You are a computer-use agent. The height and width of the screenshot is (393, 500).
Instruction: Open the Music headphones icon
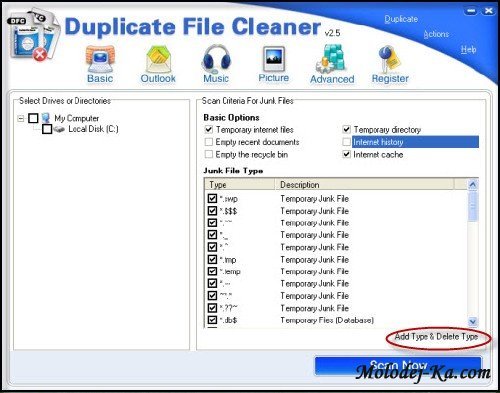click(x=216, y=59)
